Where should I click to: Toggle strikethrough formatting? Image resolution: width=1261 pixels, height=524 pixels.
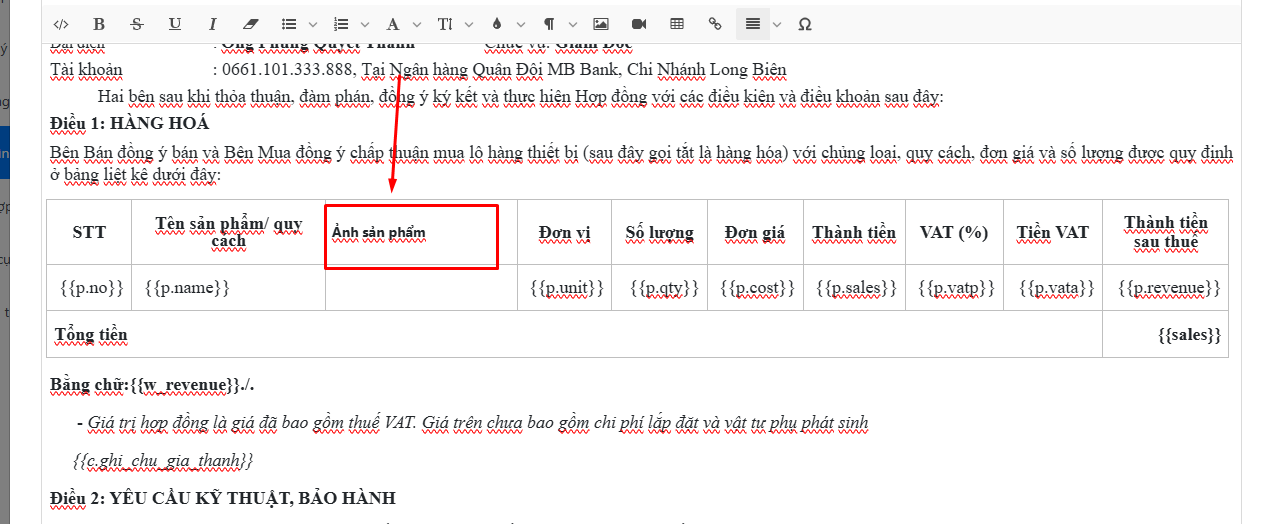136,24
